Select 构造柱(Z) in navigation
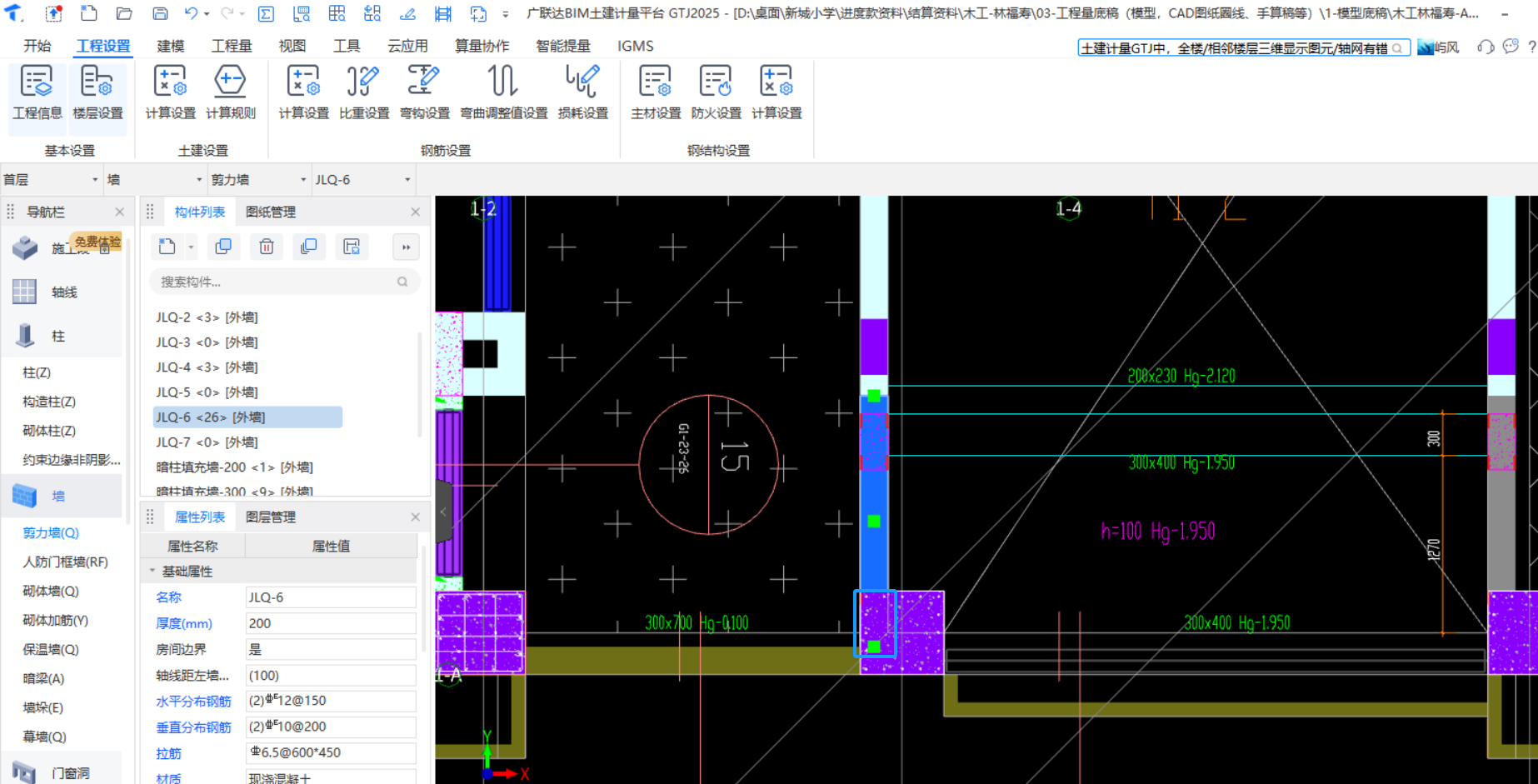The width and height of the screenshot is (1538, 784). coord(49,402)
